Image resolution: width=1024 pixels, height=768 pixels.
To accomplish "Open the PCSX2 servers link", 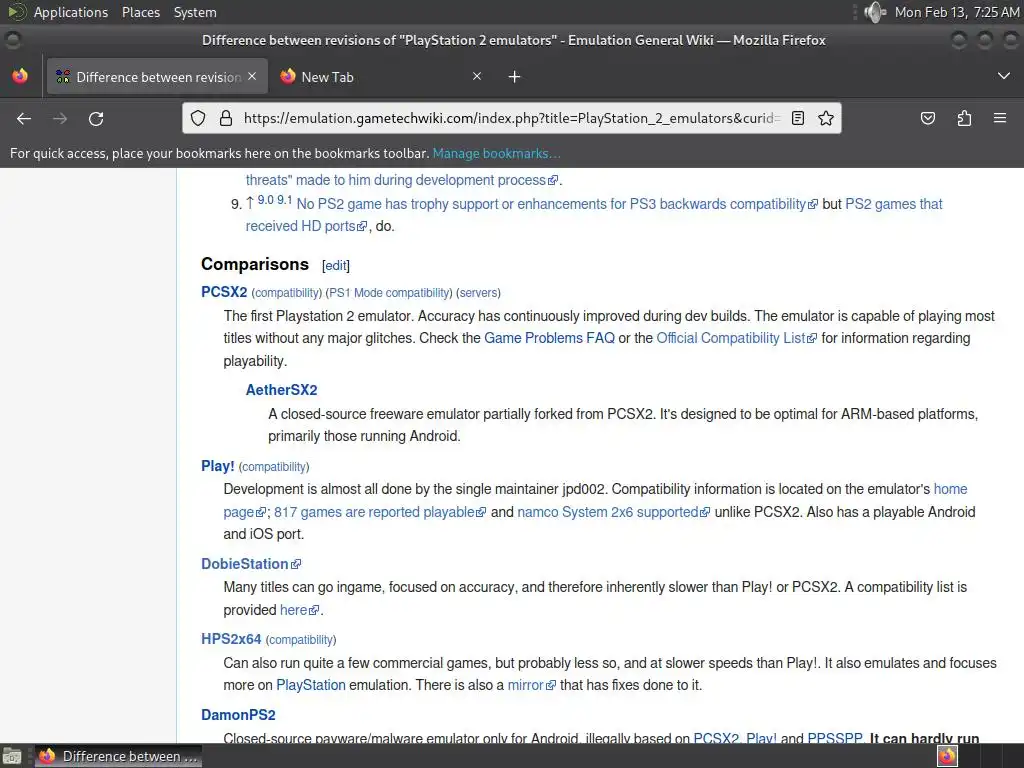I will [x=479, y=293].
